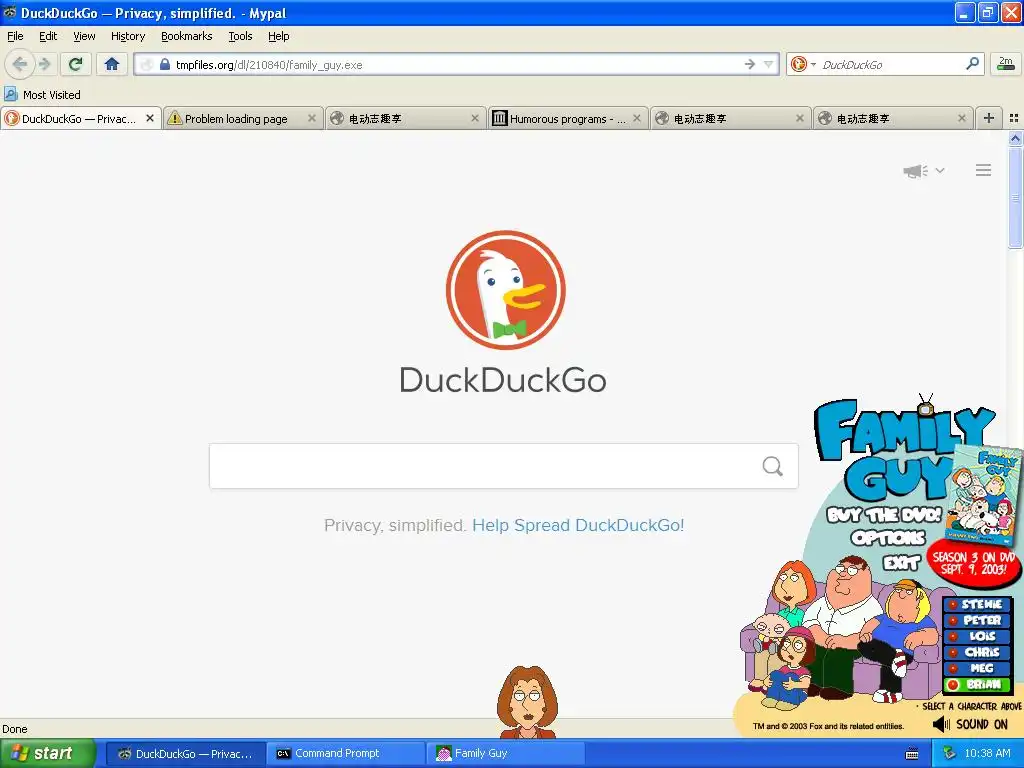This screenshot has width=1024, height=768.
Task: Click the scrollbar up arrow
Action: [x=1015, y=138]
